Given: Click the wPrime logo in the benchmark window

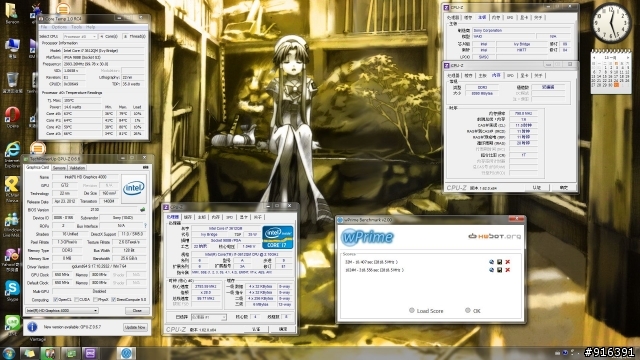Looking at the screenshot, I should tap(367, 237).
